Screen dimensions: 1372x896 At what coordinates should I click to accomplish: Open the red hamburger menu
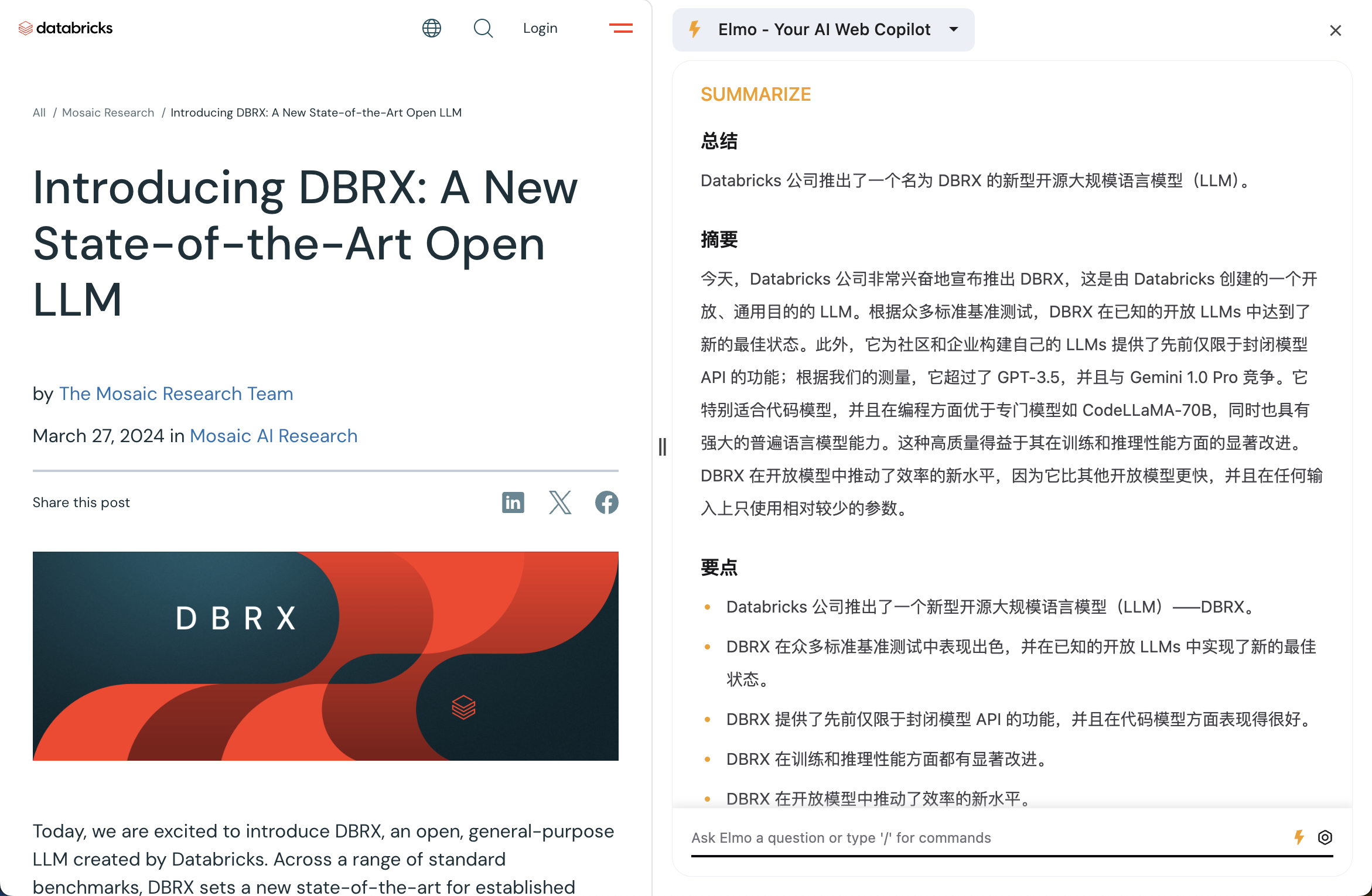621,28
